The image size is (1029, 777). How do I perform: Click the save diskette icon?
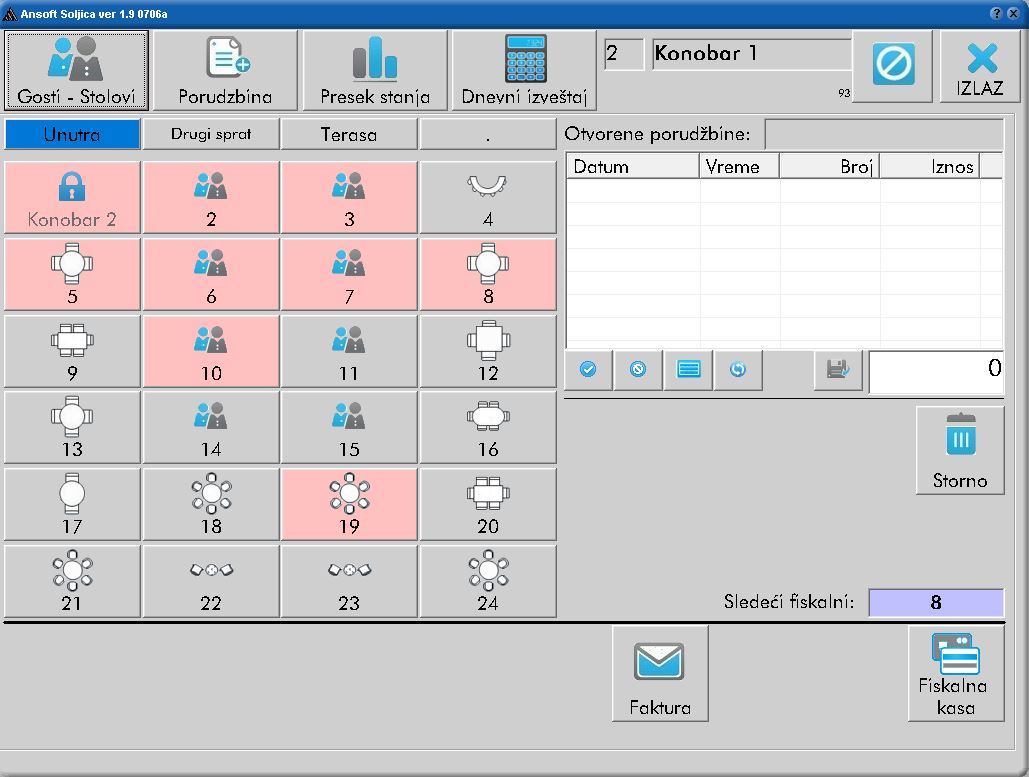838,370
